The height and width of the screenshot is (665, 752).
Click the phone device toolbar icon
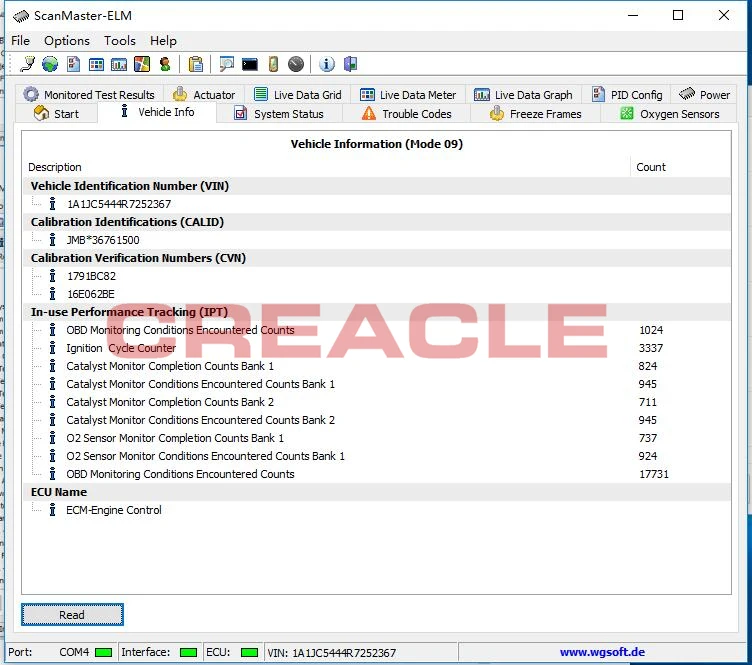pos(273,64)
